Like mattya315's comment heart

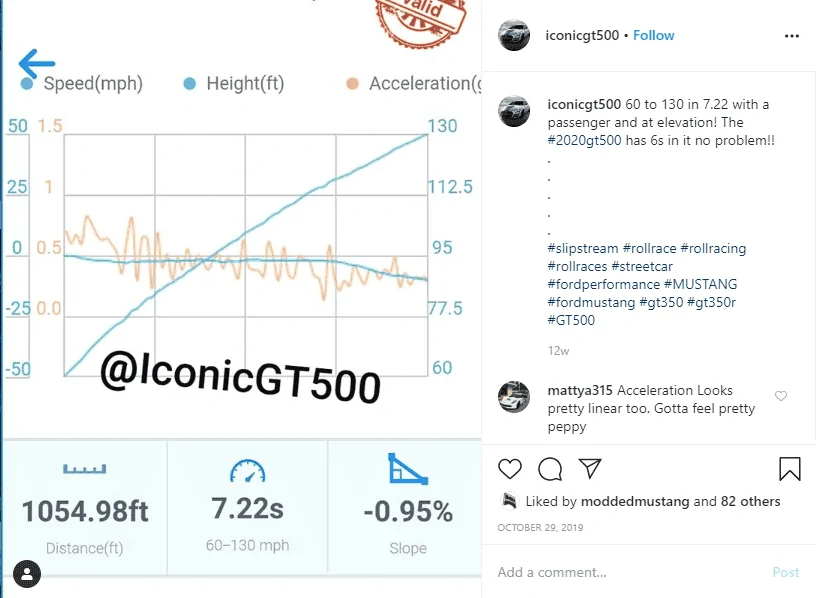[x=781, y=396]
